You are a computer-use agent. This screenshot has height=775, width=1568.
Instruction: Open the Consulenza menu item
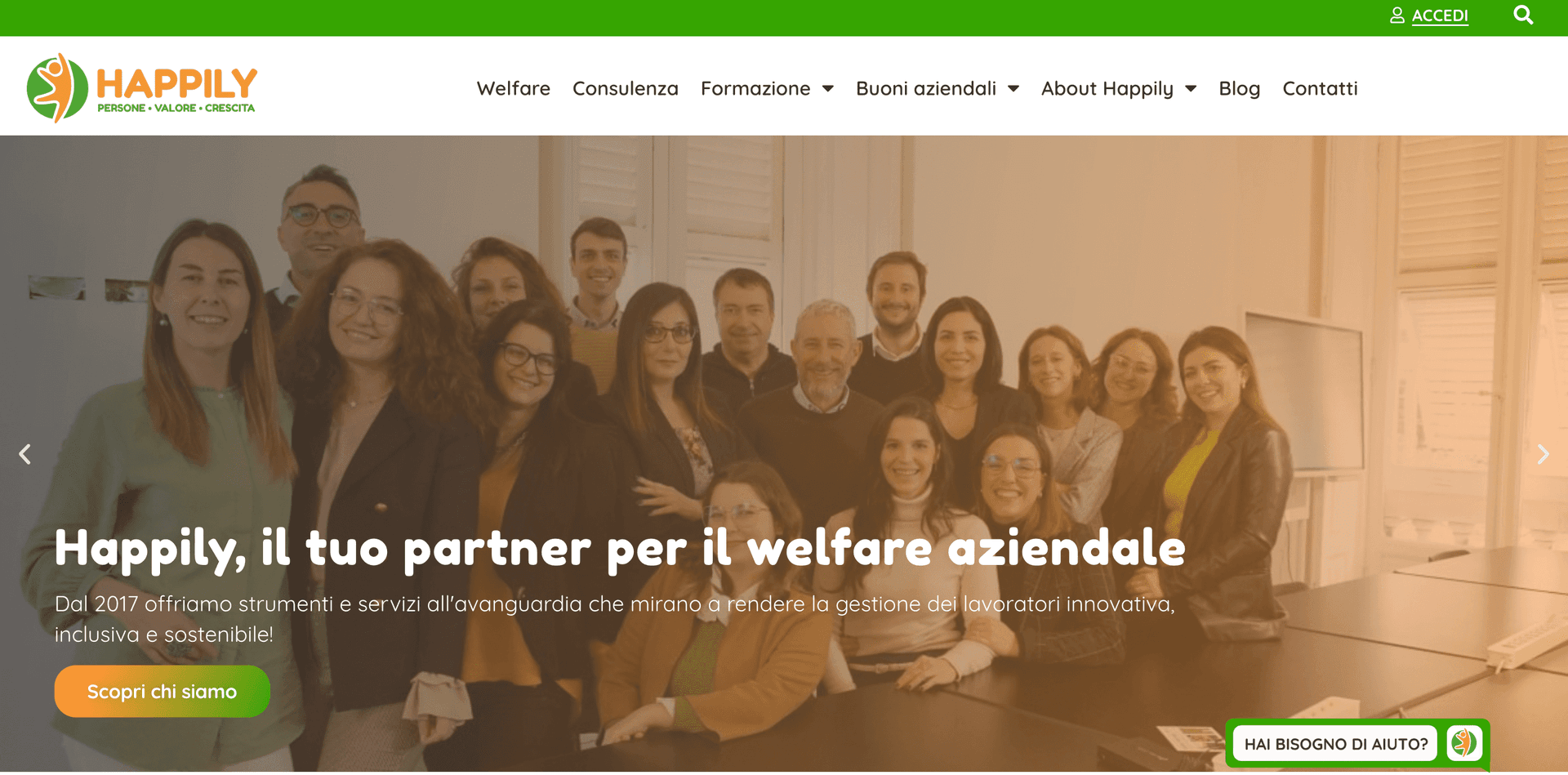click(626, 88)
